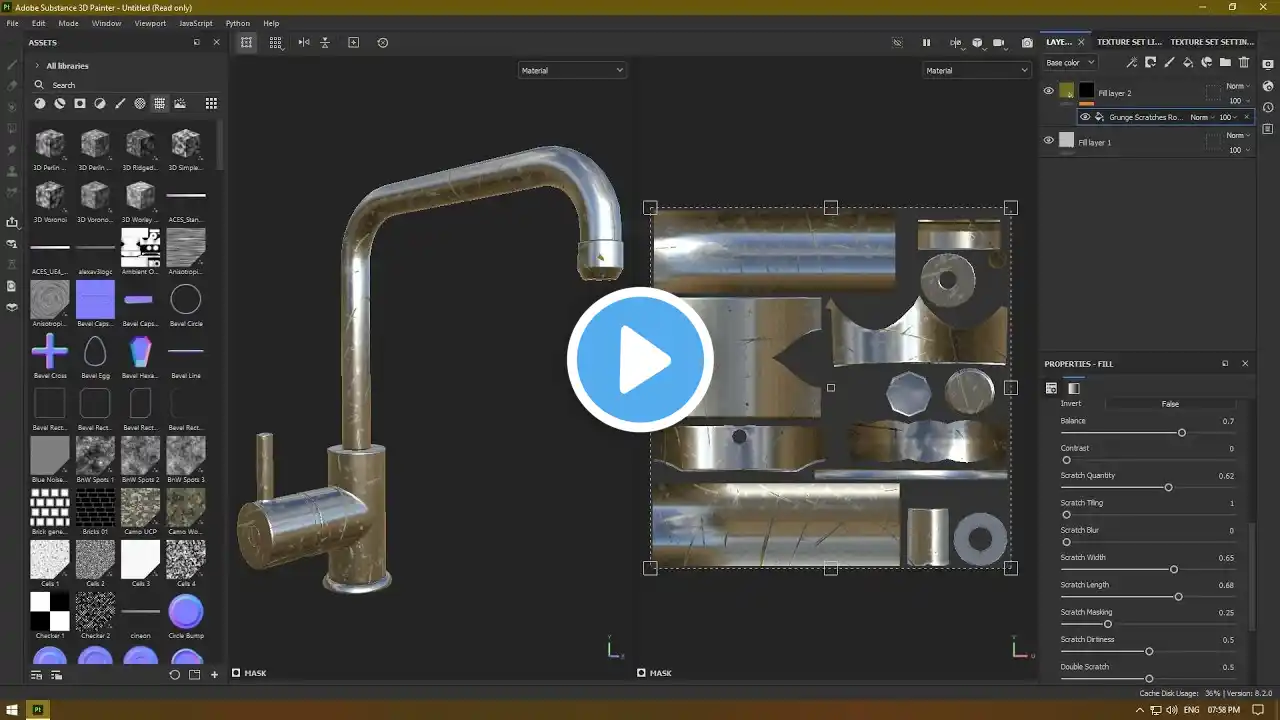Viewport: 1280px width, 720px height.
Task: Add a paint layer with brush icon
Action: click(1169, 62)
